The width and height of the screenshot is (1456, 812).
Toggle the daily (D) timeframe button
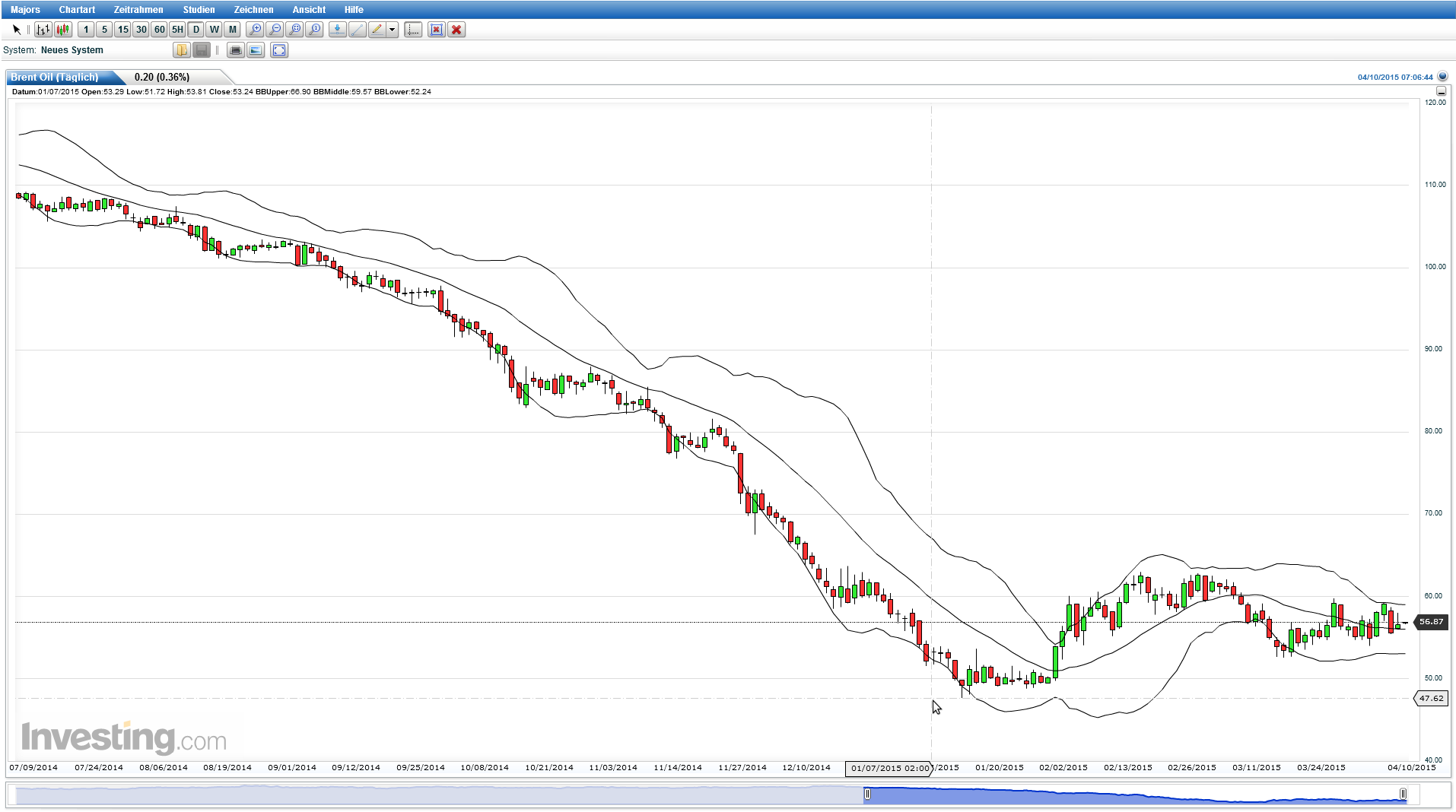(196, 30)
